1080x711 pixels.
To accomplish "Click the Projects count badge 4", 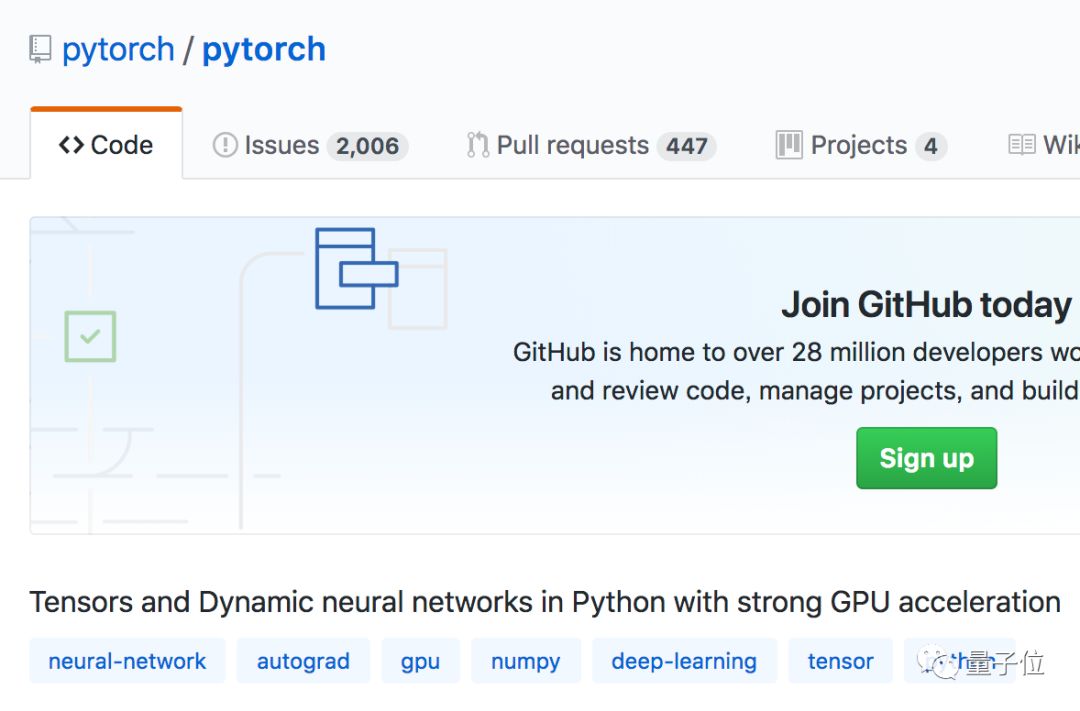I will point(931,146).
